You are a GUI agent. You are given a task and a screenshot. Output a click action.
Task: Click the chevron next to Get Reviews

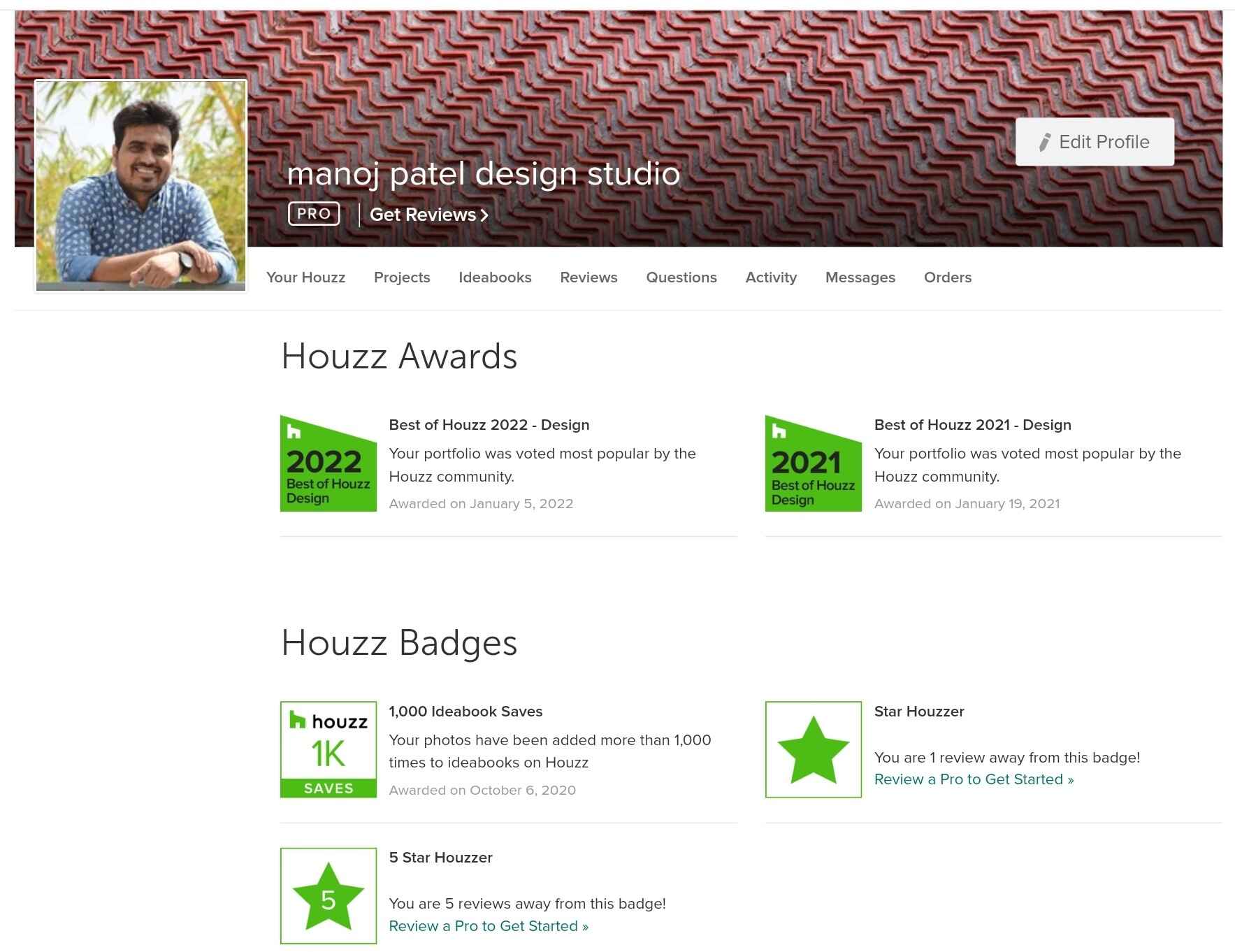[x=484, y=215]
